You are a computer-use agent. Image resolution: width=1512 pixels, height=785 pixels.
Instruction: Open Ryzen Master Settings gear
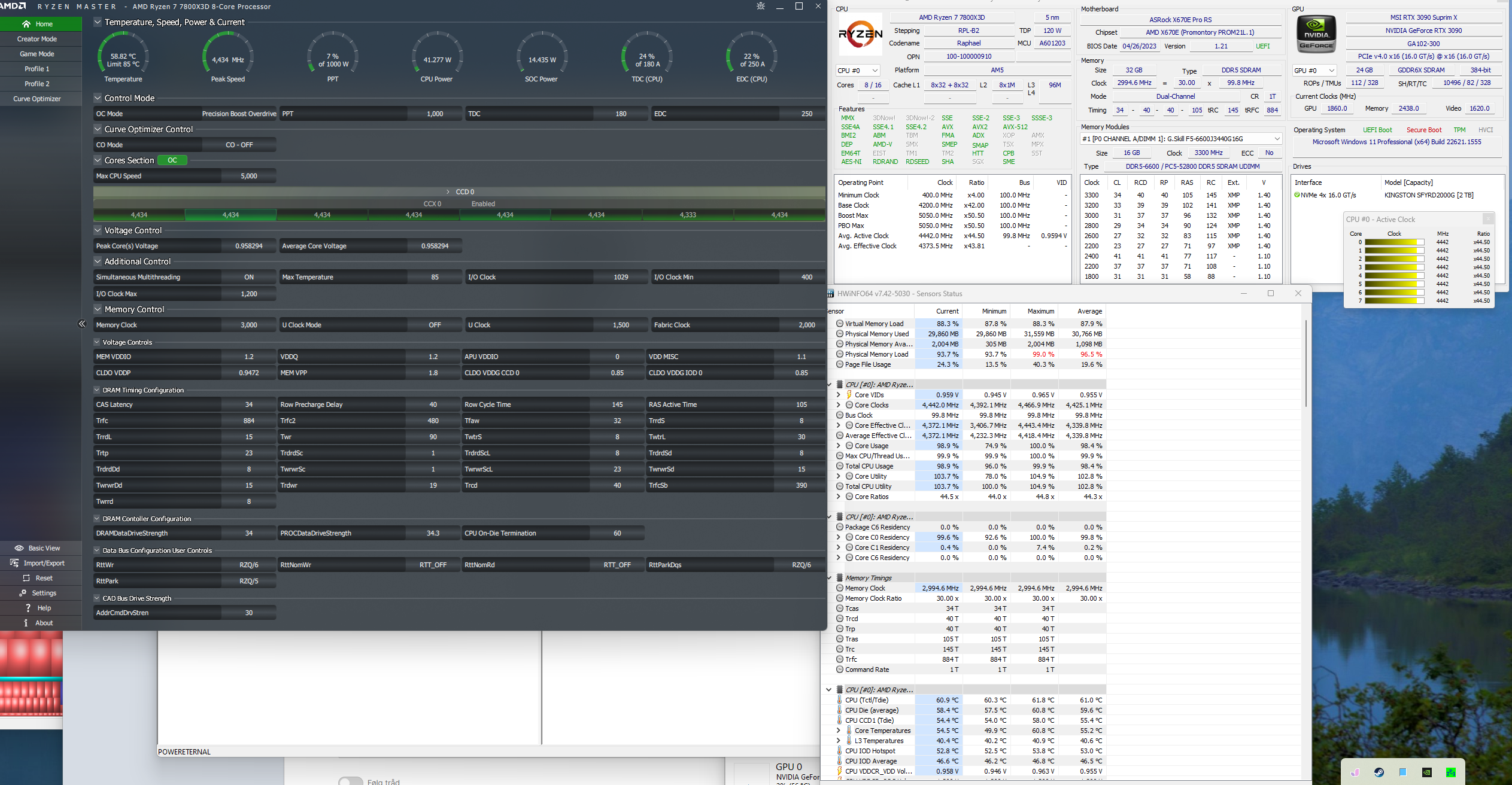click(x=23, y=593)
